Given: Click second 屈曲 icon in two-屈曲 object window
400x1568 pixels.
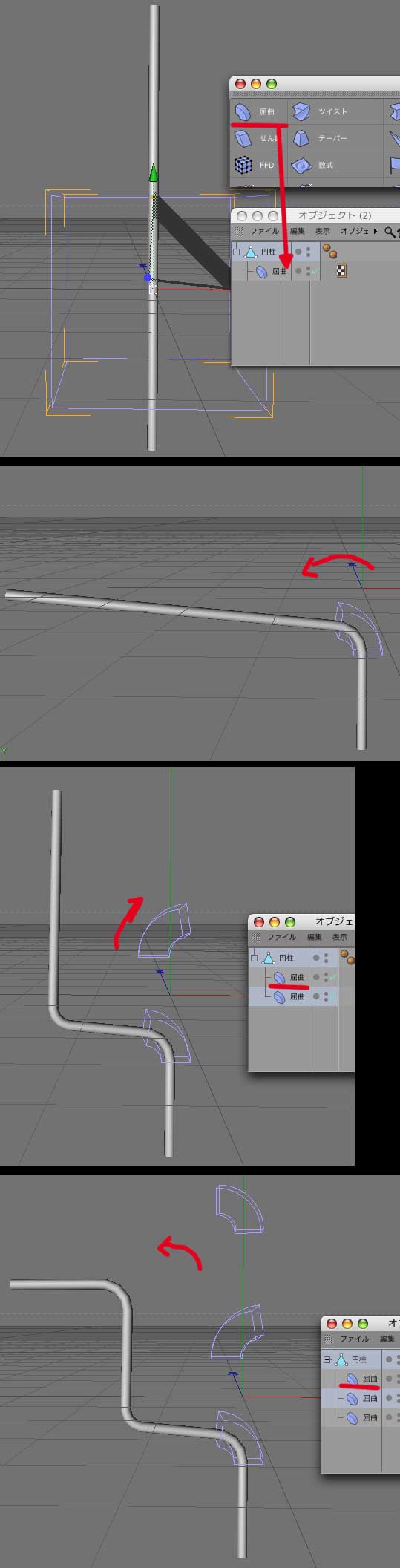Looking at the screenshot, I should tap(280, 996).
